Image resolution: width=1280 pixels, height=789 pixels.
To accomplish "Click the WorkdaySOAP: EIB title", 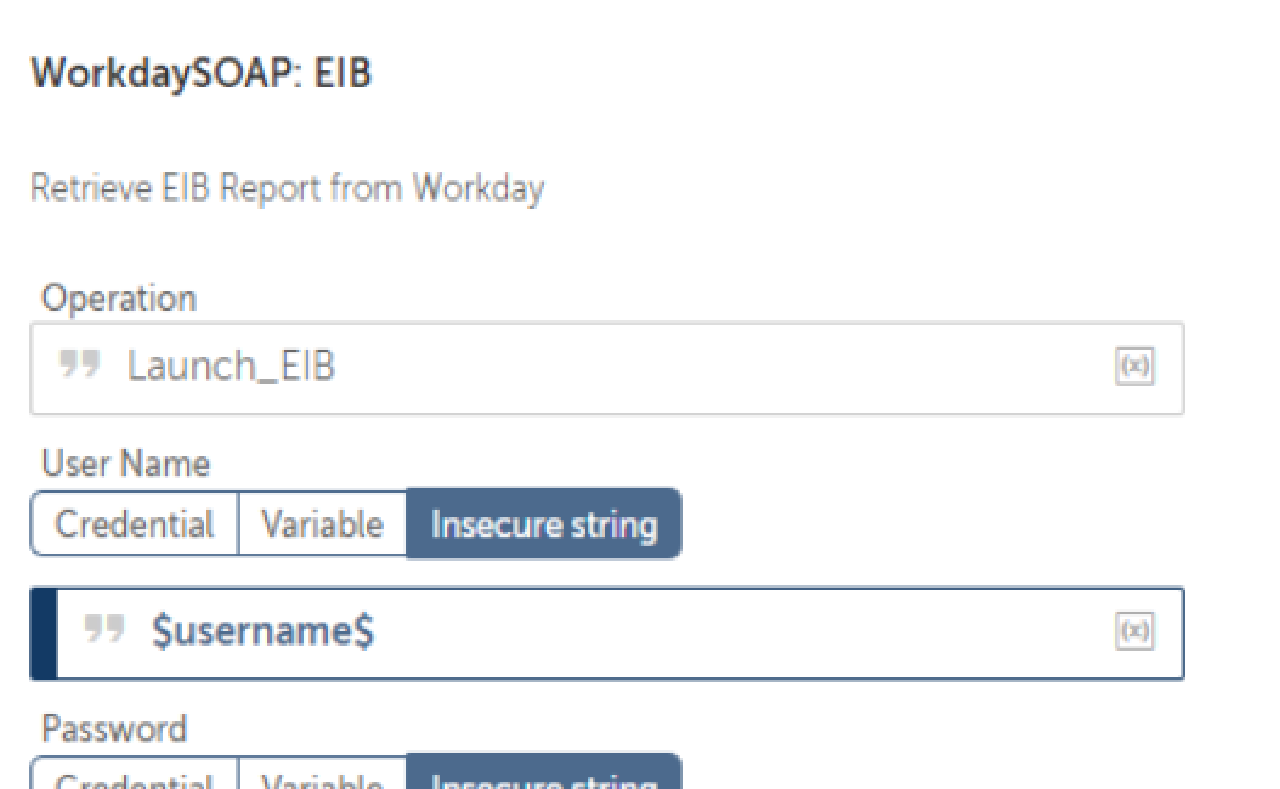I will 201,74.
